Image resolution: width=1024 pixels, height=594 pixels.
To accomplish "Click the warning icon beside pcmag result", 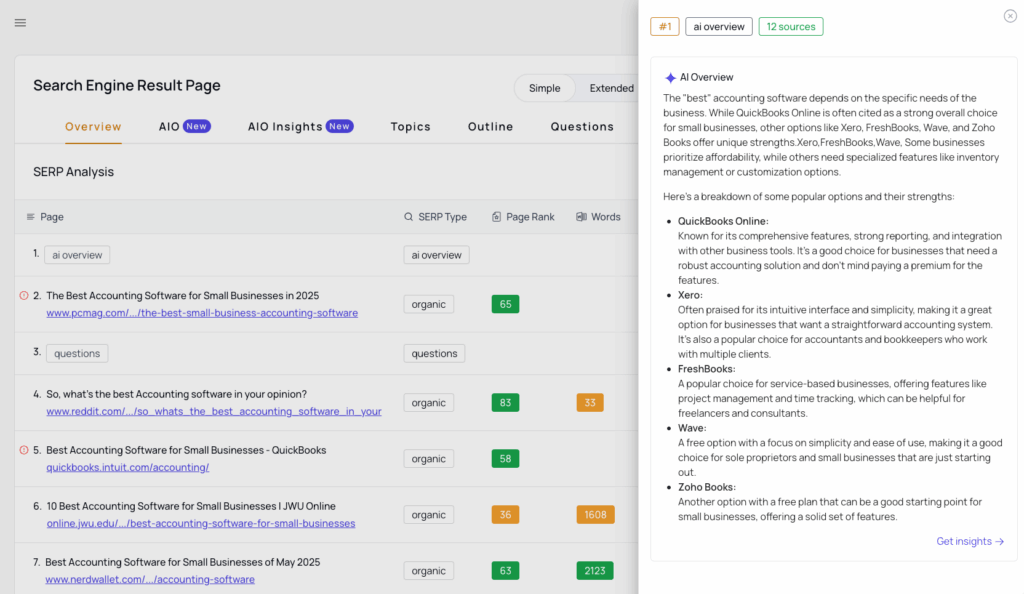I will (x=24, y=296).
